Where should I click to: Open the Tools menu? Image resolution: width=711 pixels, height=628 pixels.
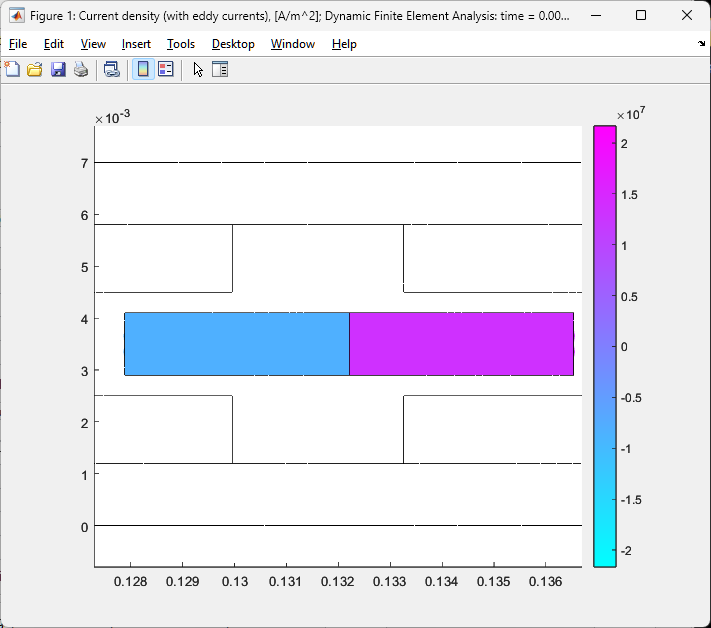180,44
